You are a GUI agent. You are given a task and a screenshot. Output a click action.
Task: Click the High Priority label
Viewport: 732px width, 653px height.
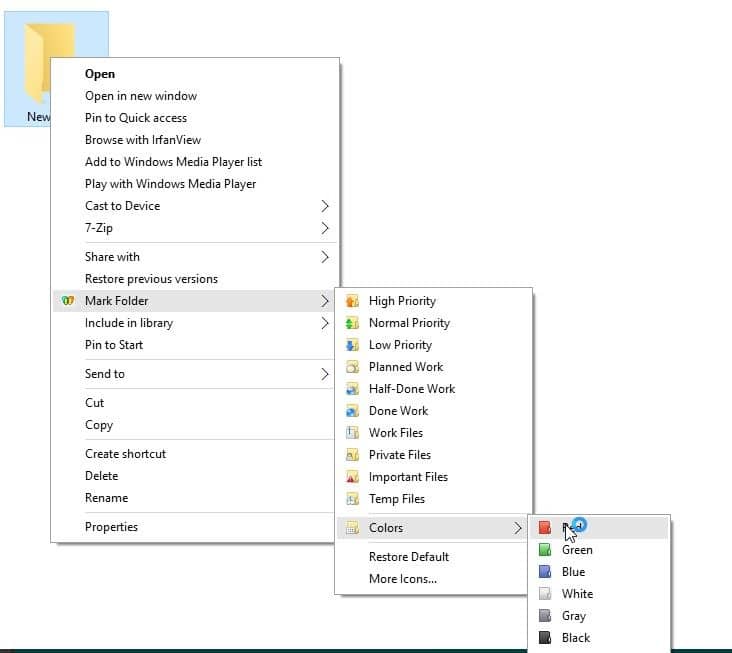coord(402,301)
